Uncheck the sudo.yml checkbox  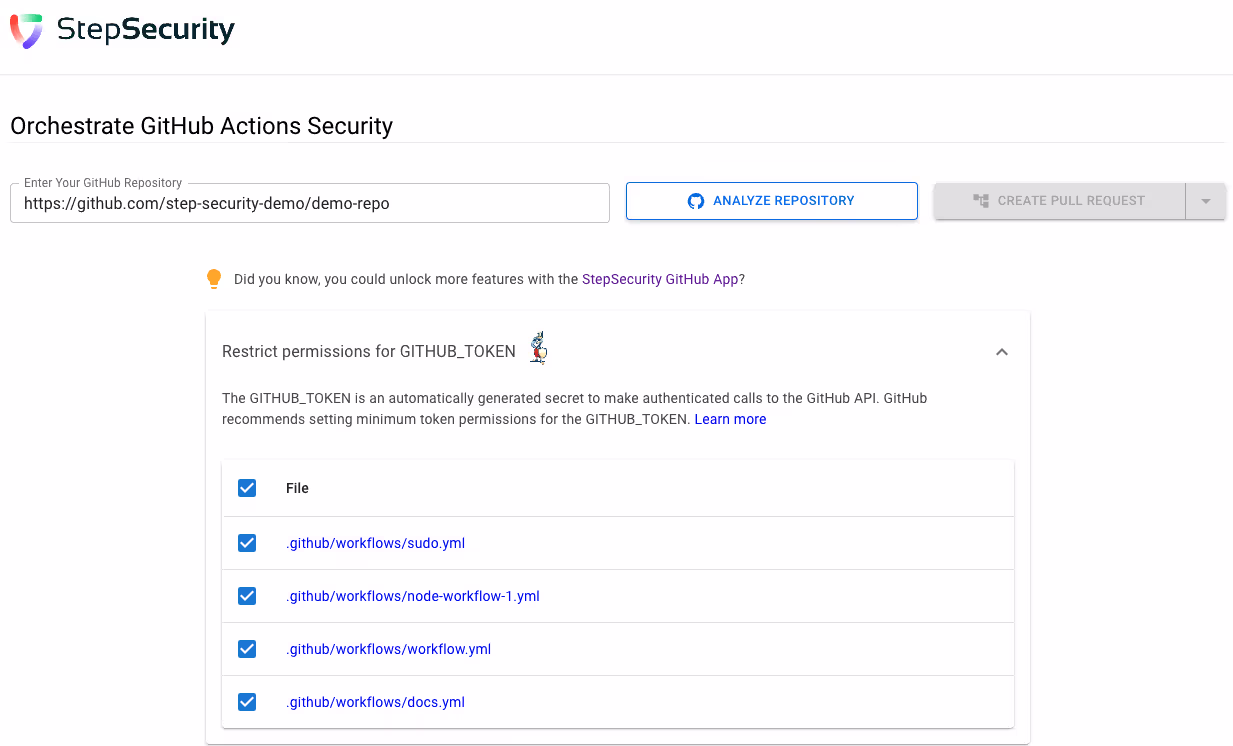coord(247,543)
